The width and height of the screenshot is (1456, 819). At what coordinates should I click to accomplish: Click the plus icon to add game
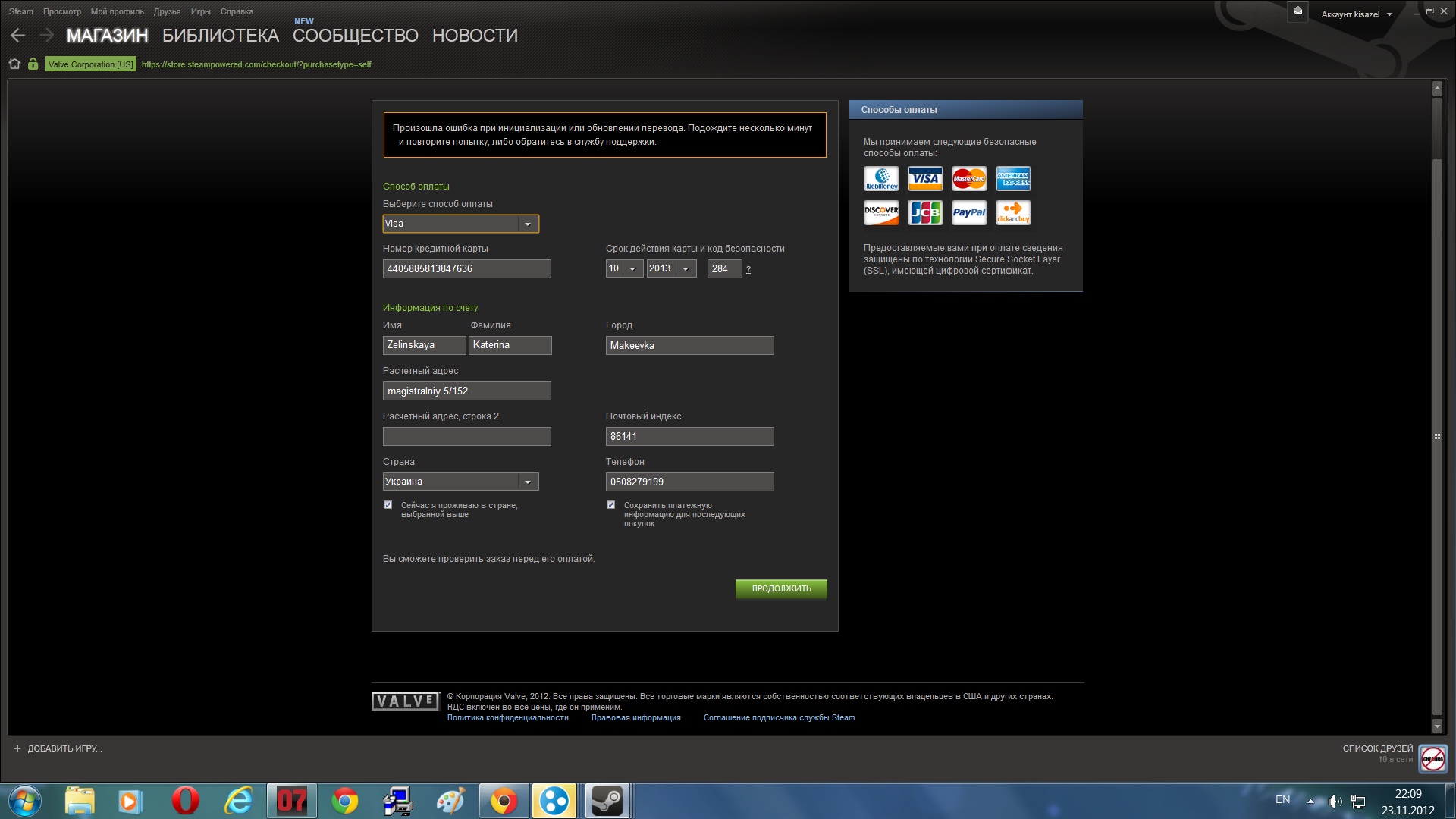[x=17, y=748]
